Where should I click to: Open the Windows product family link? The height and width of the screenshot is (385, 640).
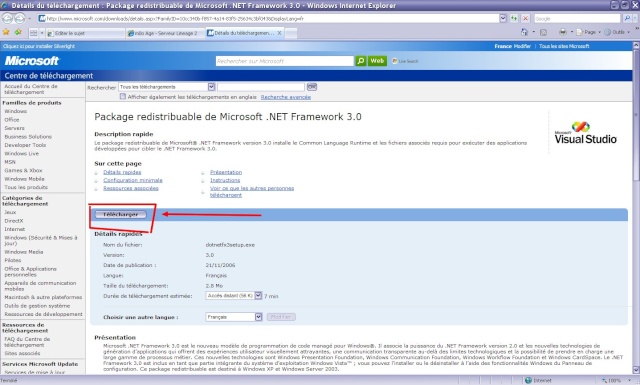point(16,111)
